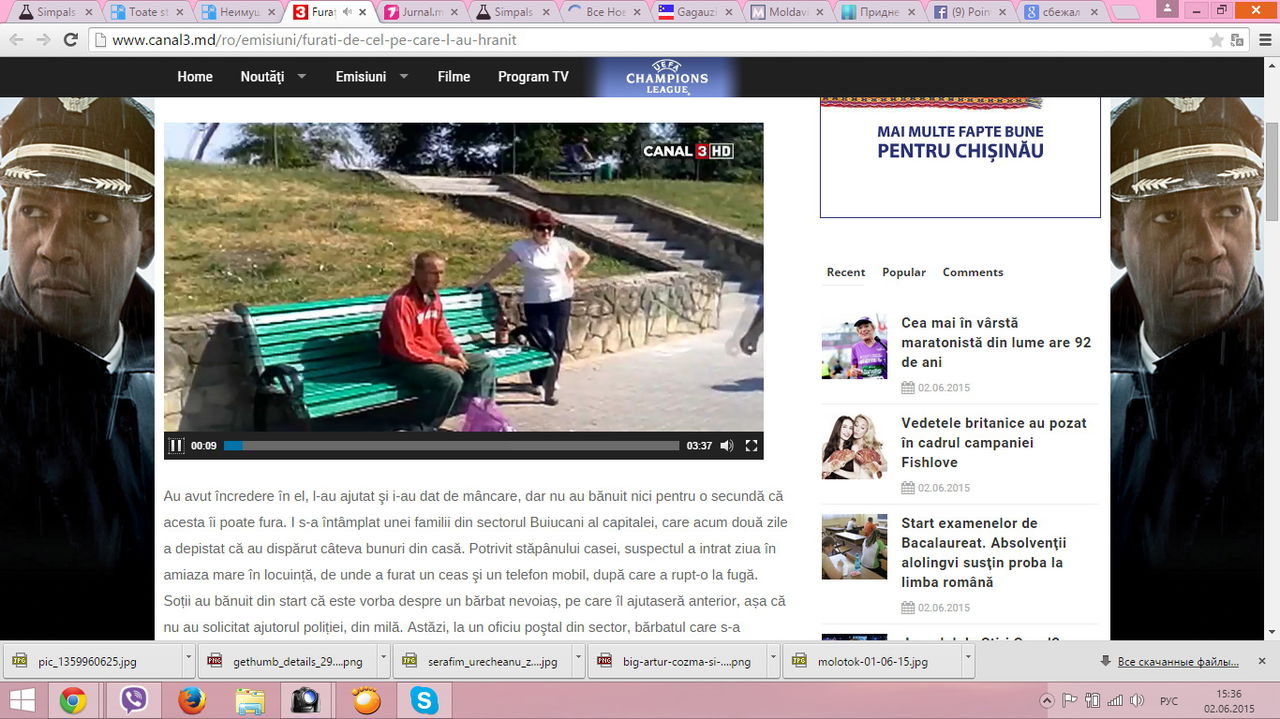Open the Bacalaureat article thumbnail
Screen dimensions: 1280x719
(x=854, y=547)
